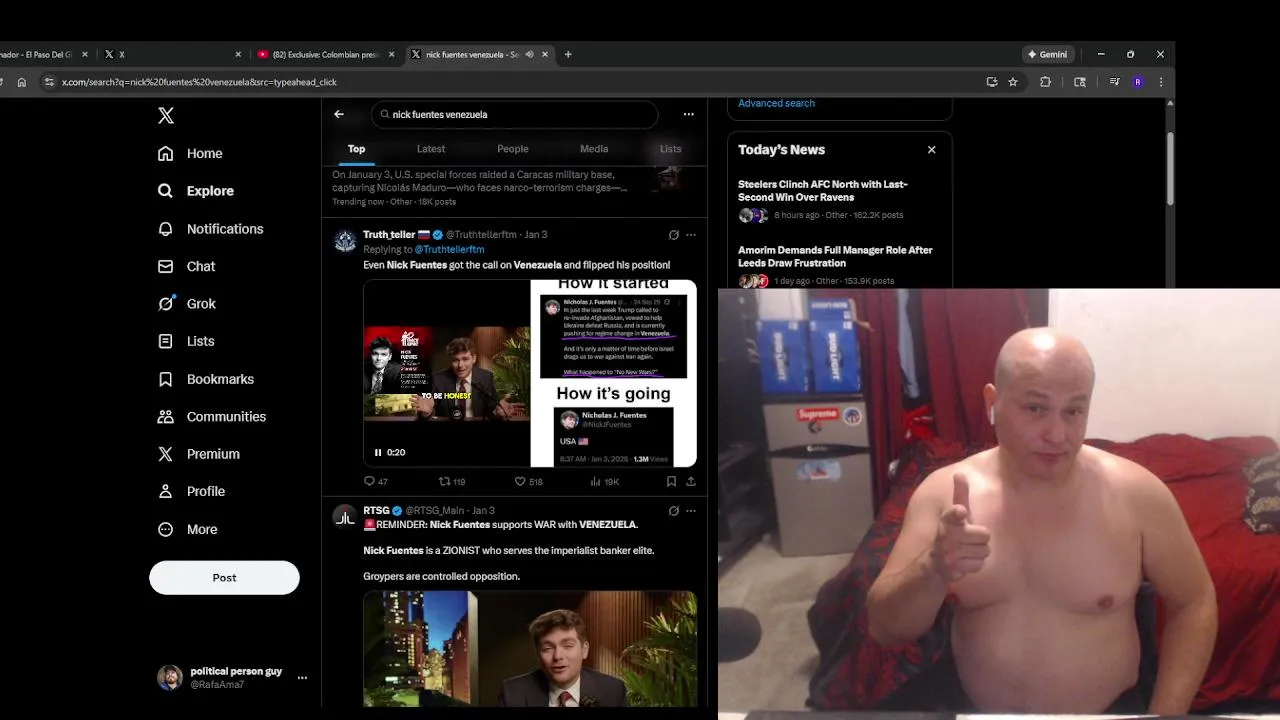Viewport: 1280px width, 720px height.
Task: Click Truth_teller's avatar
Action: coord(345,241)
